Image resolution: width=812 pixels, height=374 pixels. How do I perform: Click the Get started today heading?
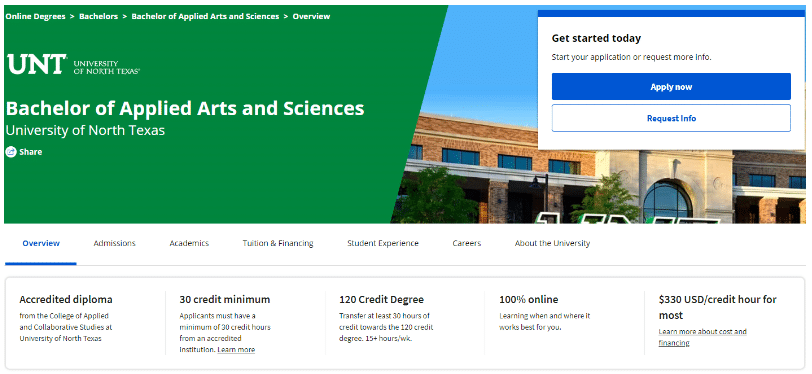click(596, 38)
